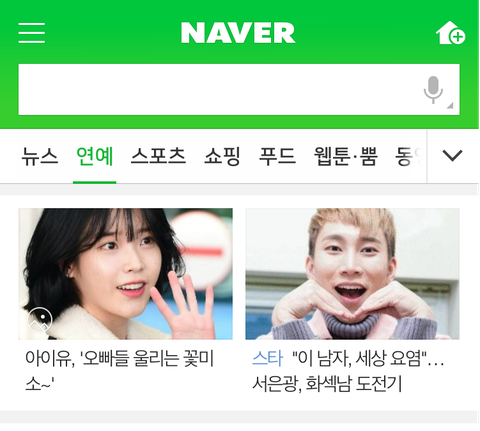Click the NAVER logo
The height and width of the screenshot is (431, 480).
238,33
